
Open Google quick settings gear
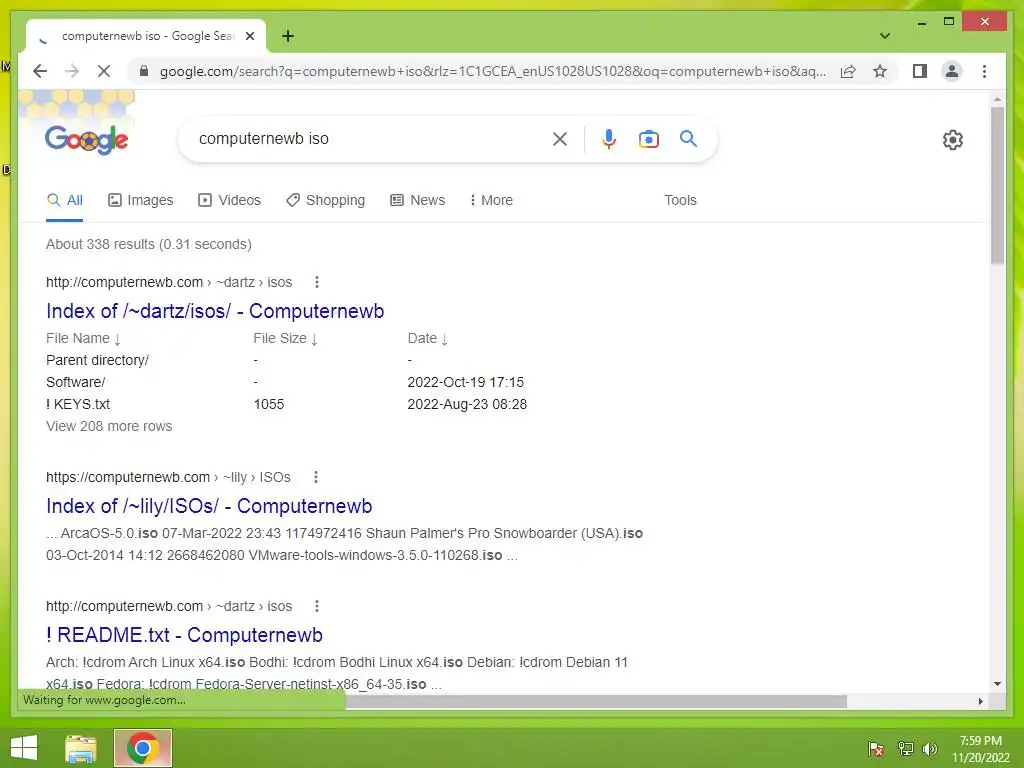(x=952, y=139)
